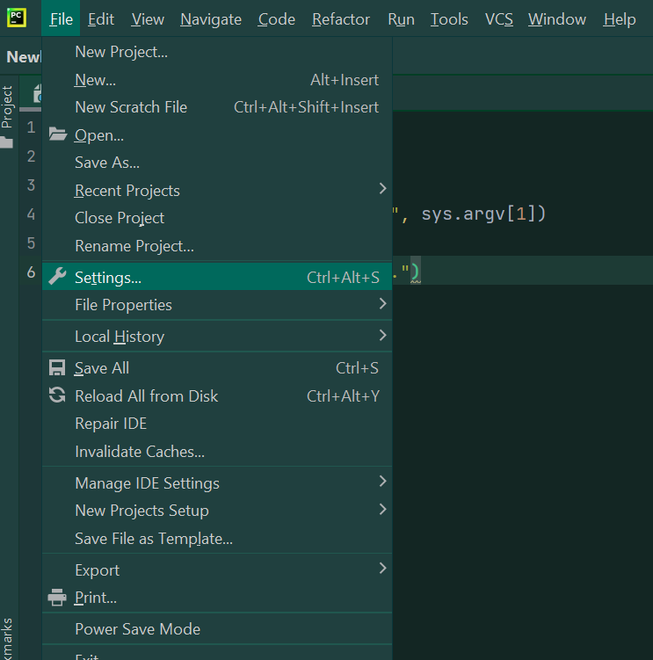Open the Refactor menu
Image resolution: width=653 pixels, height=660 pixels.
341,19
